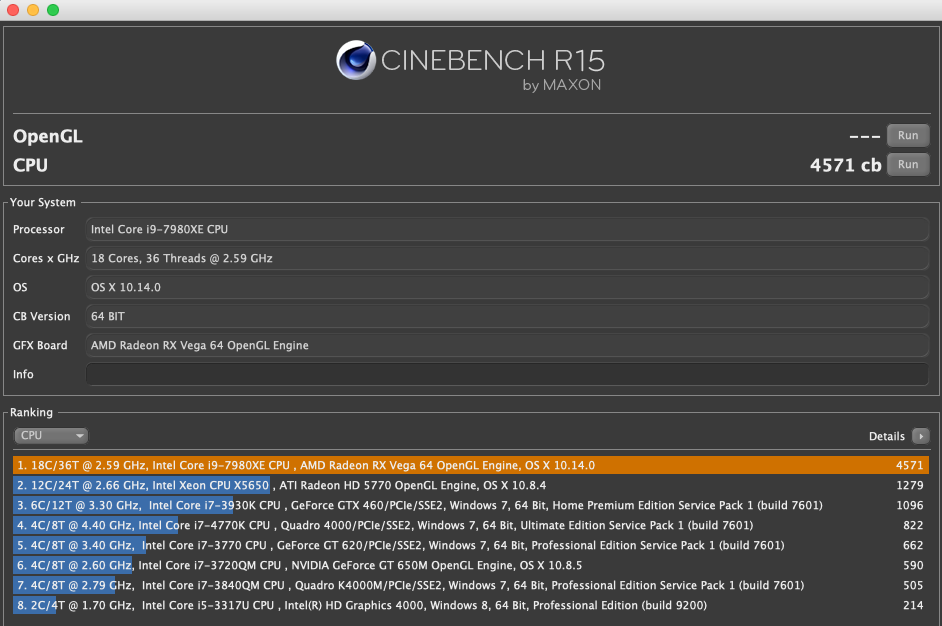Click the OpenGL benchmark label

[48, 137]
